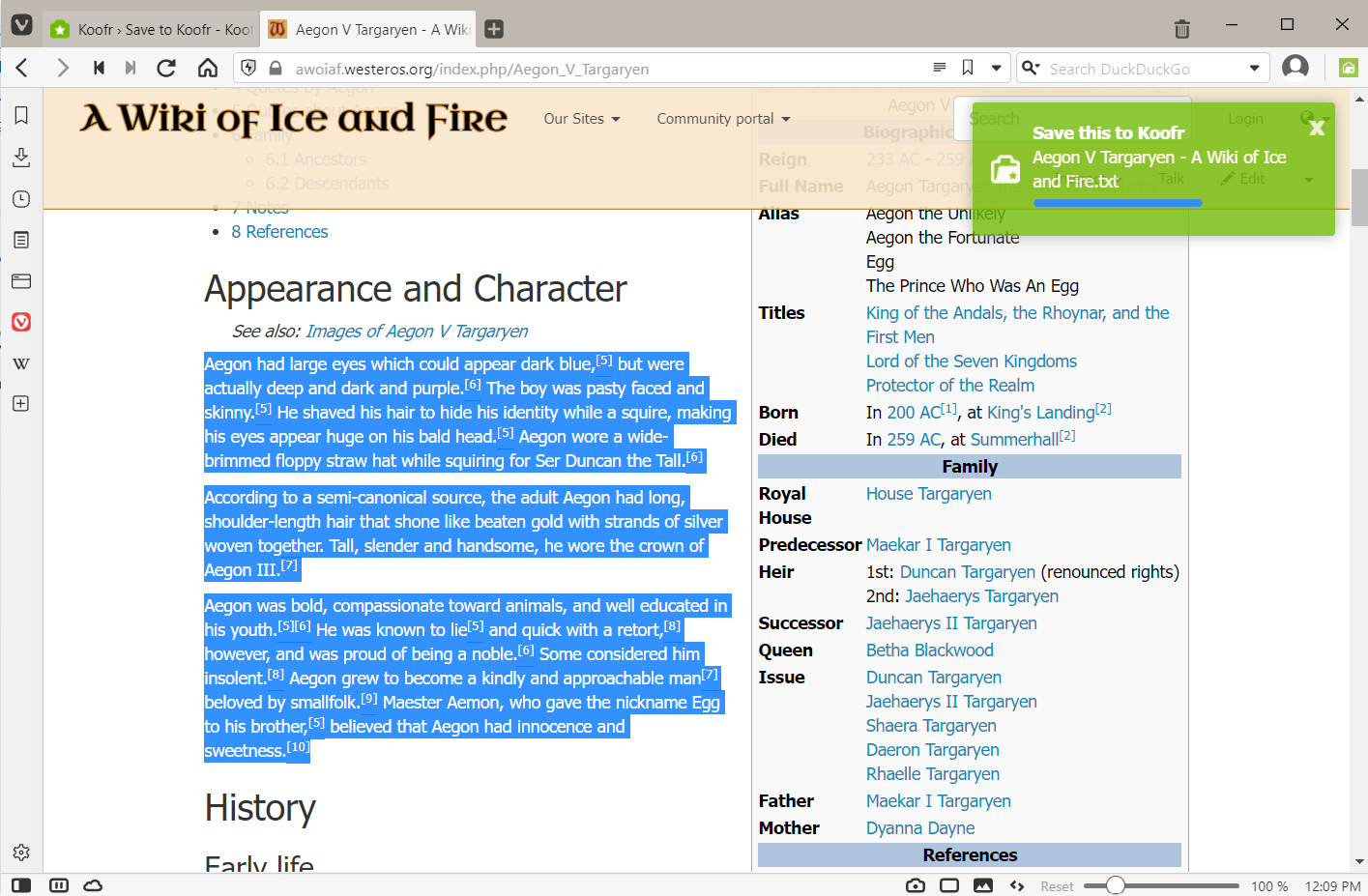Toggle image loading options
The height and width of the screenshot is (896, 1368).
[983, 885]
